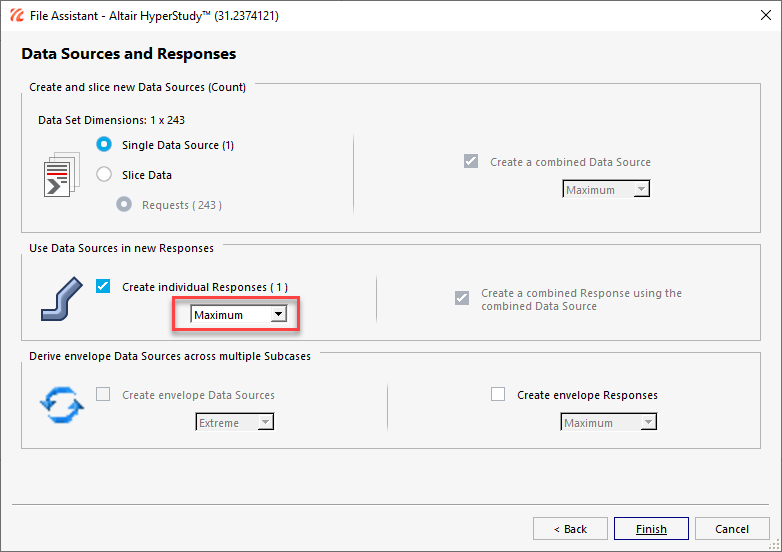Click the blue response curve icon
The width and height of the screenshot is (782, 552).
(62, 299)
